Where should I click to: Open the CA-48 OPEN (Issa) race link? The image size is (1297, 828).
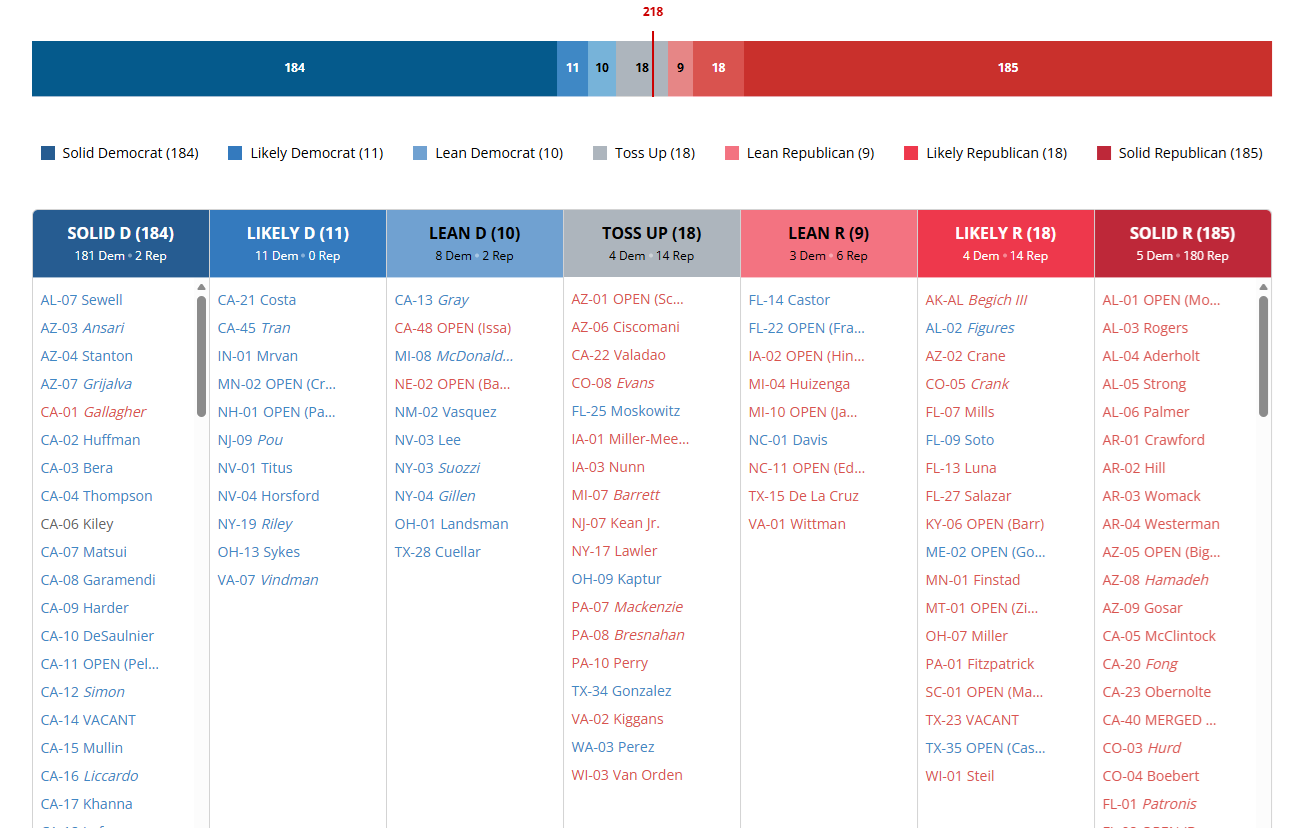pyautogui.click(x=453, y=328)
